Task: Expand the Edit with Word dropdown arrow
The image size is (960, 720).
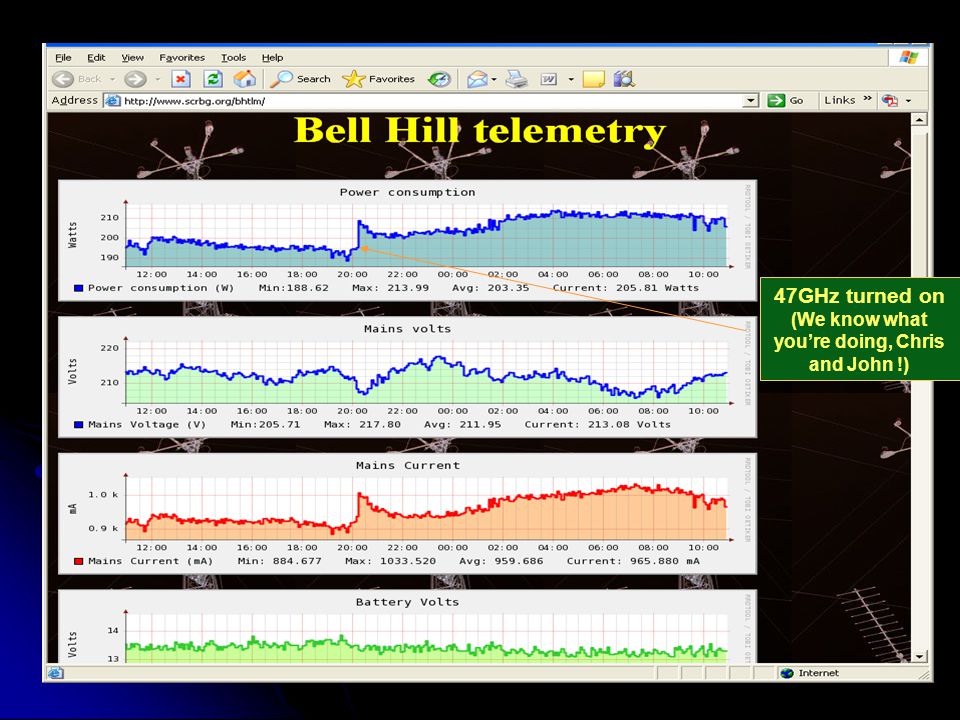Action: [x=571, y=79]
